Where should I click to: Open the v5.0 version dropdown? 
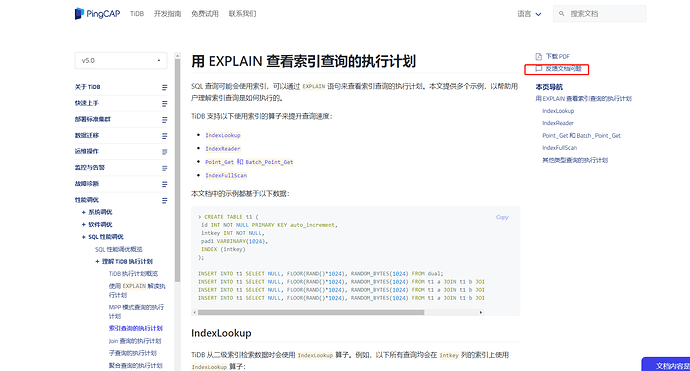tap(121, 61)
